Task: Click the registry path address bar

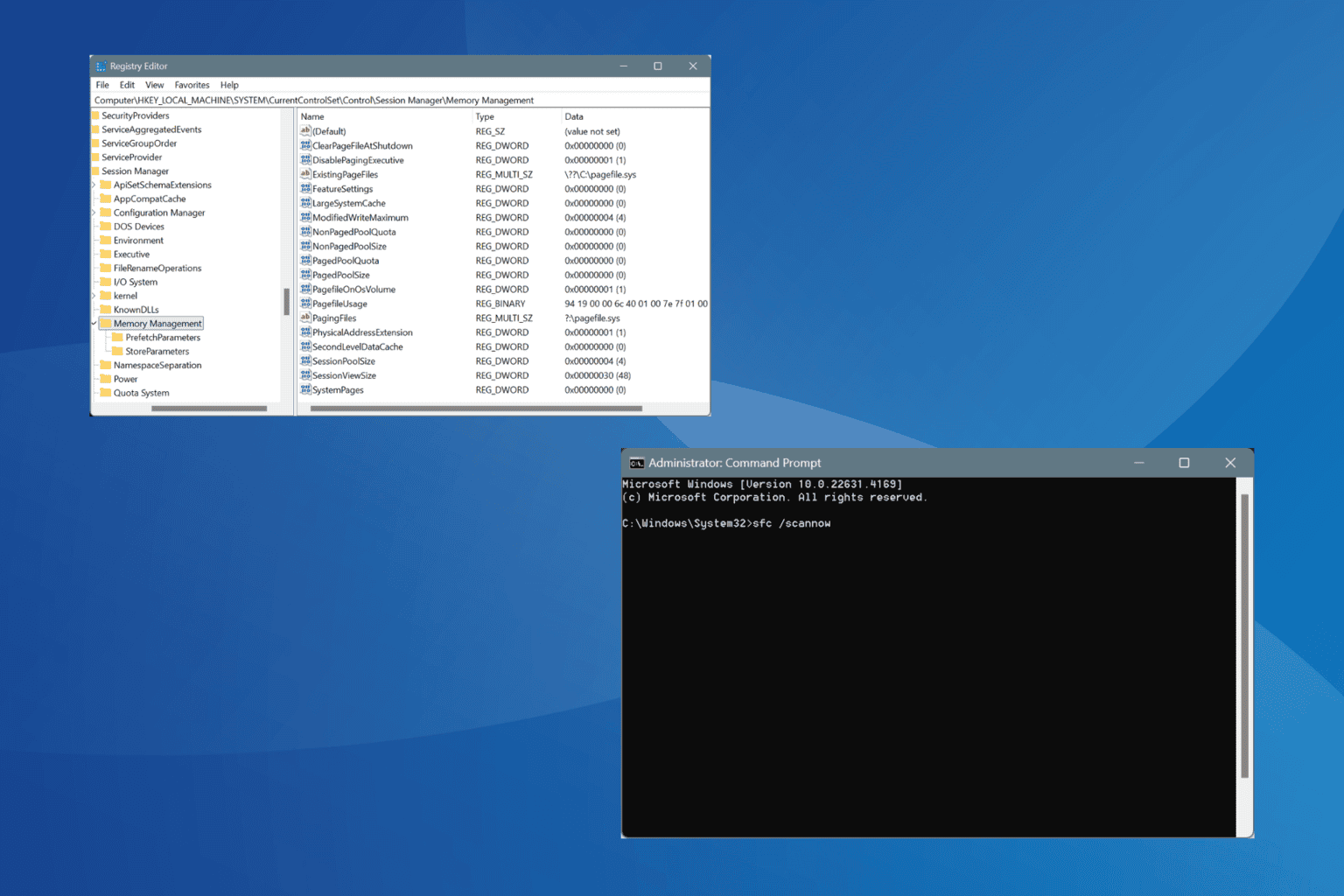Action: (400, 101)
